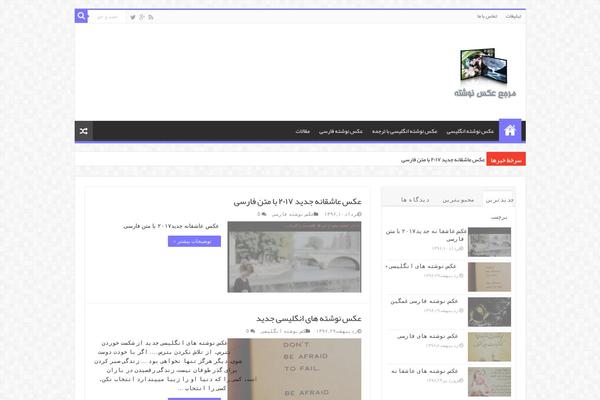Open the Google Plus social icon
Screen dimensions: 600x400
(142, 17)
